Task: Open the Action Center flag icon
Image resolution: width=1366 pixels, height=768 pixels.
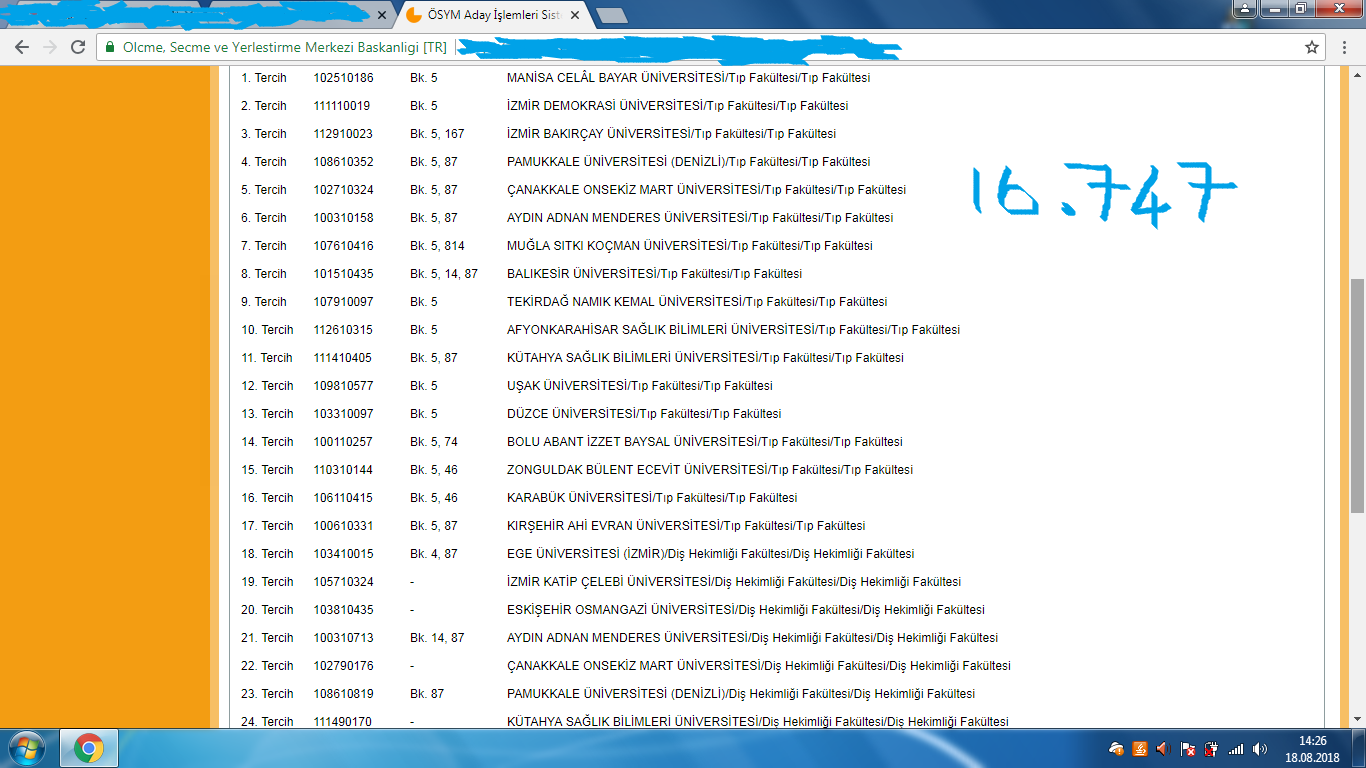Action: (1188, 748)
